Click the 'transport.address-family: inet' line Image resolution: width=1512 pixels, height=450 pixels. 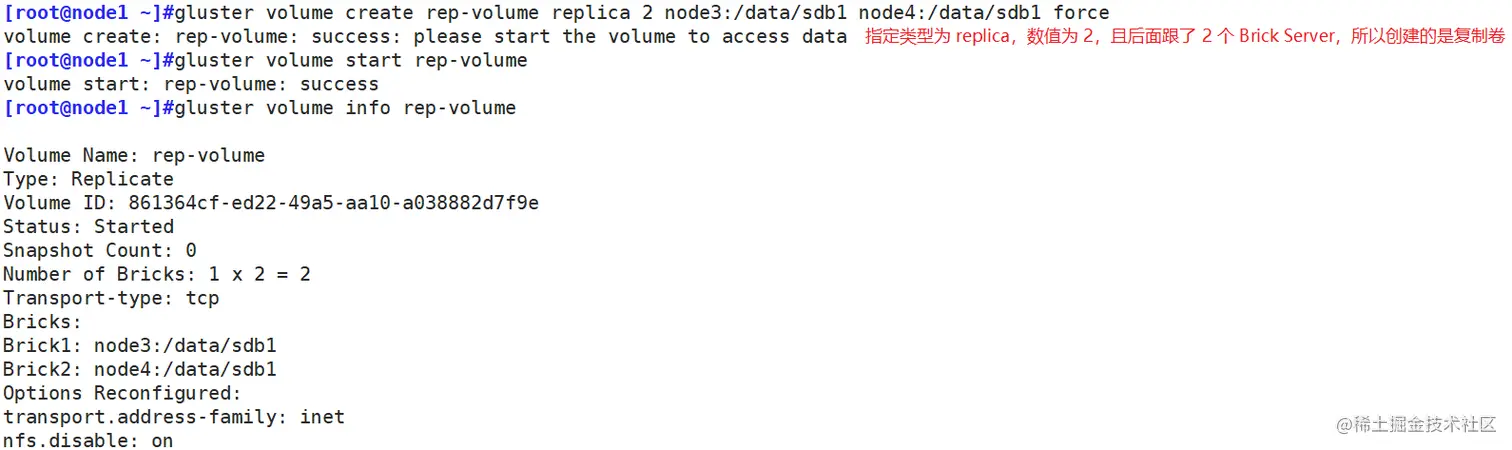point(174,417)
